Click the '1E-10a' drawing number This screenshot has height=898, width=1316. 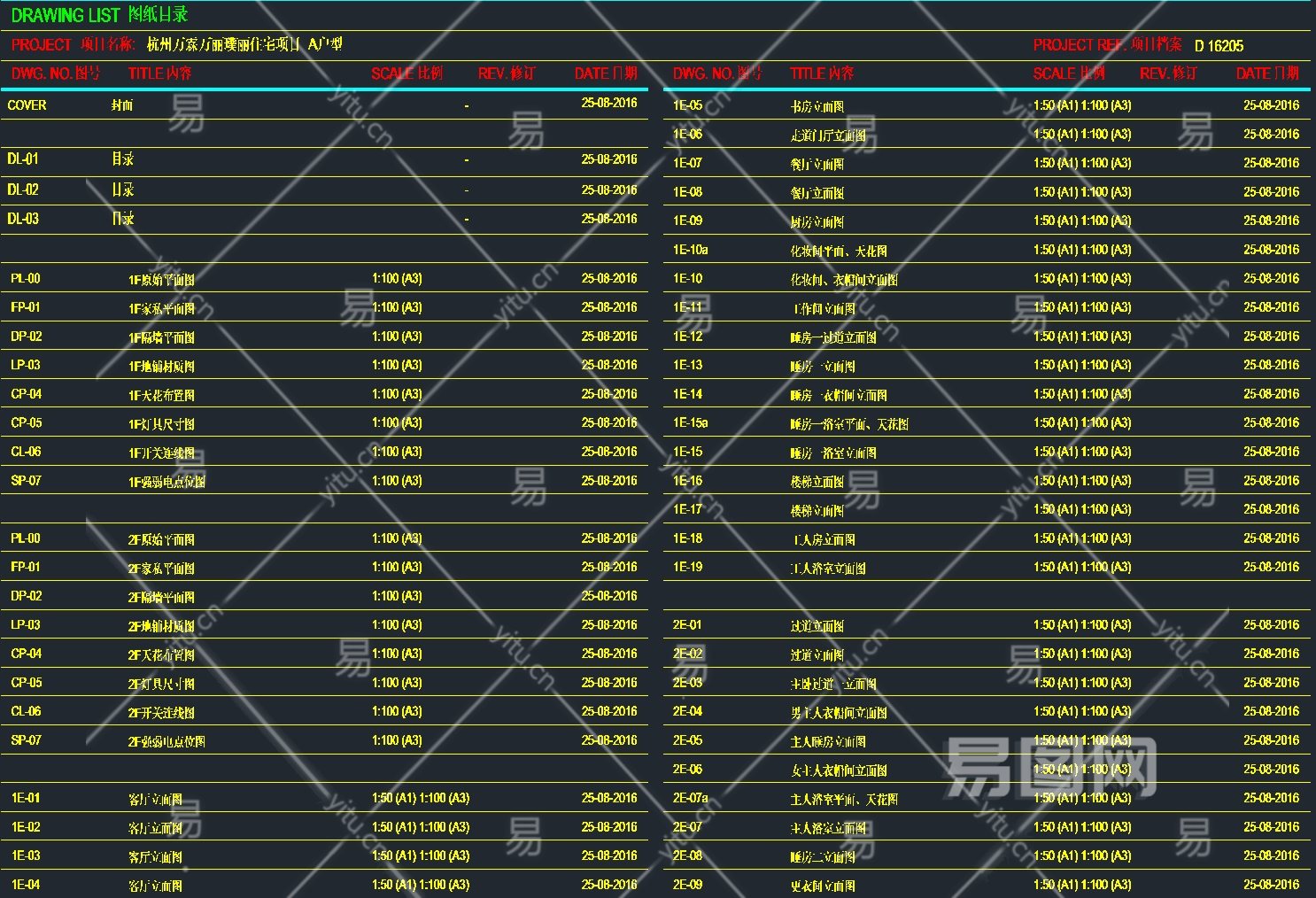(691, 250)
